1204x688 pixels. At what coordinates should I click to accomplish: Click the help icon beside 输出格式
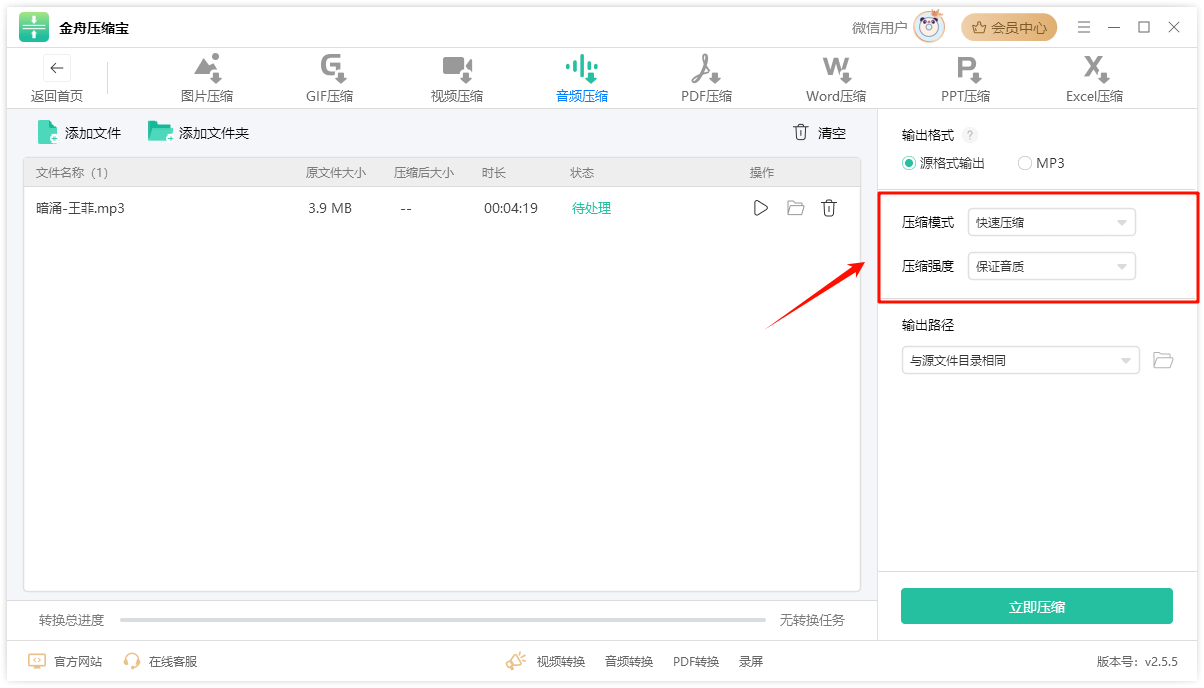click(x=970, y=135)
